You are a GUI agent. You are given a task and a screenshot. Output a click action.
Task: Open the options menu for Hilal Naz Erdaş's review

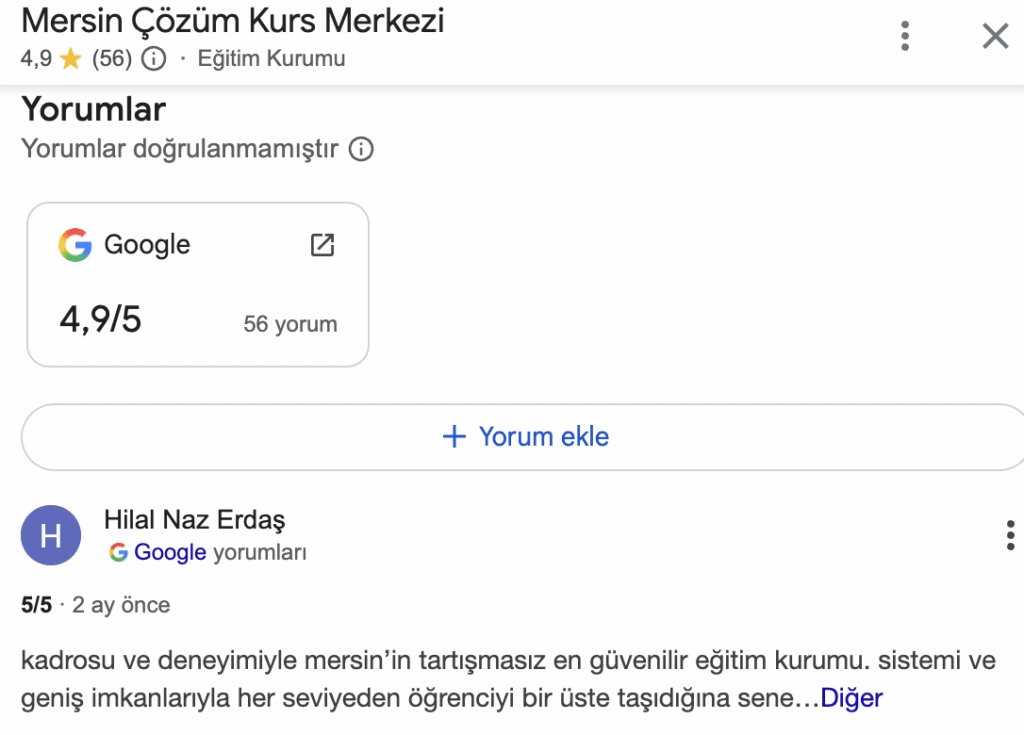click(1010, 536)
